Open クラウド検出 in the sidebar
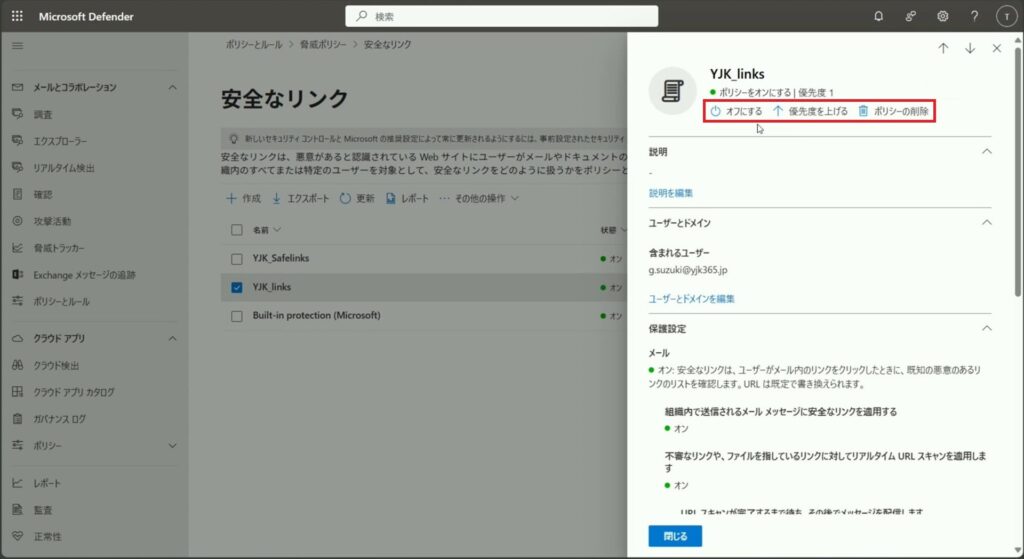This screenshot has width=1024, height=559. (x=56, y=366)
